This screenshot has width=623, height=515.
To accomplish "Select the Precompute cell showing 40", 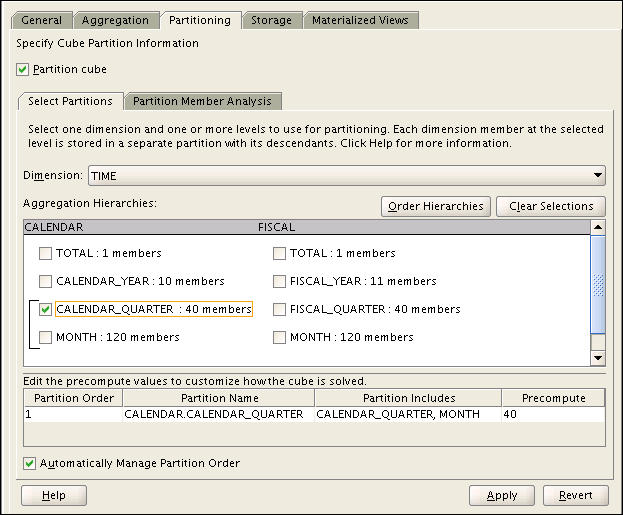I will (552, 414).
